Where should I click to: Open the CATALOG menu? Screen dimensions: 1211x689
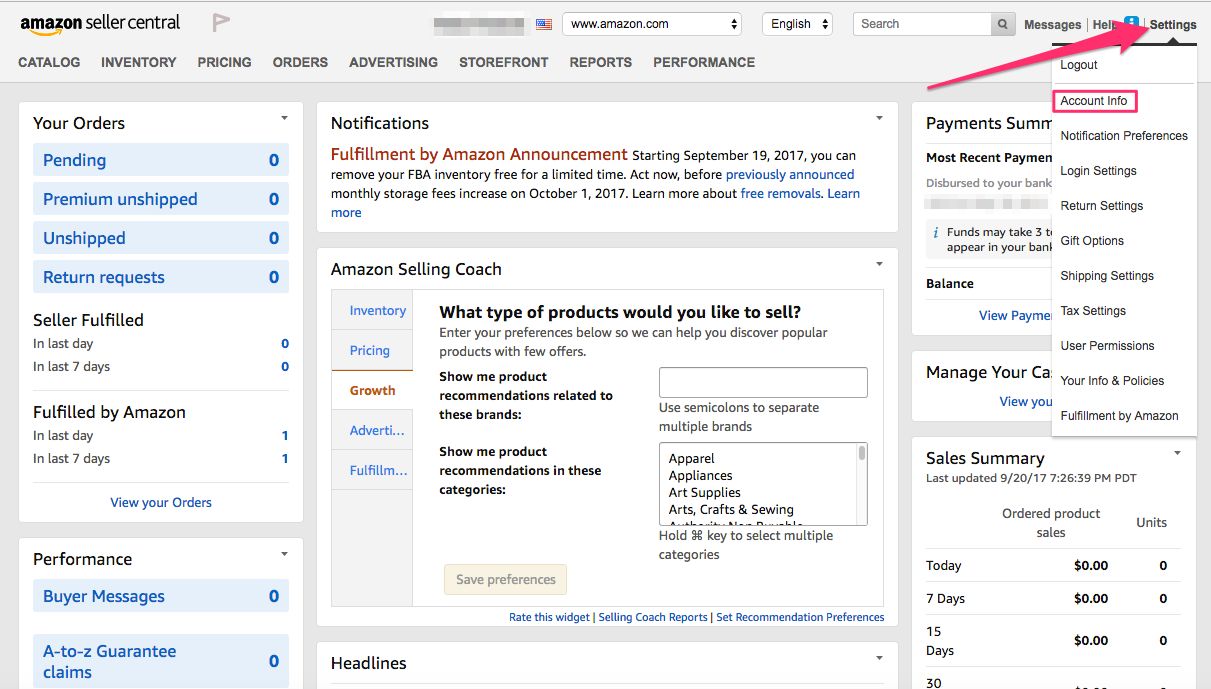(x=49, y=62)
